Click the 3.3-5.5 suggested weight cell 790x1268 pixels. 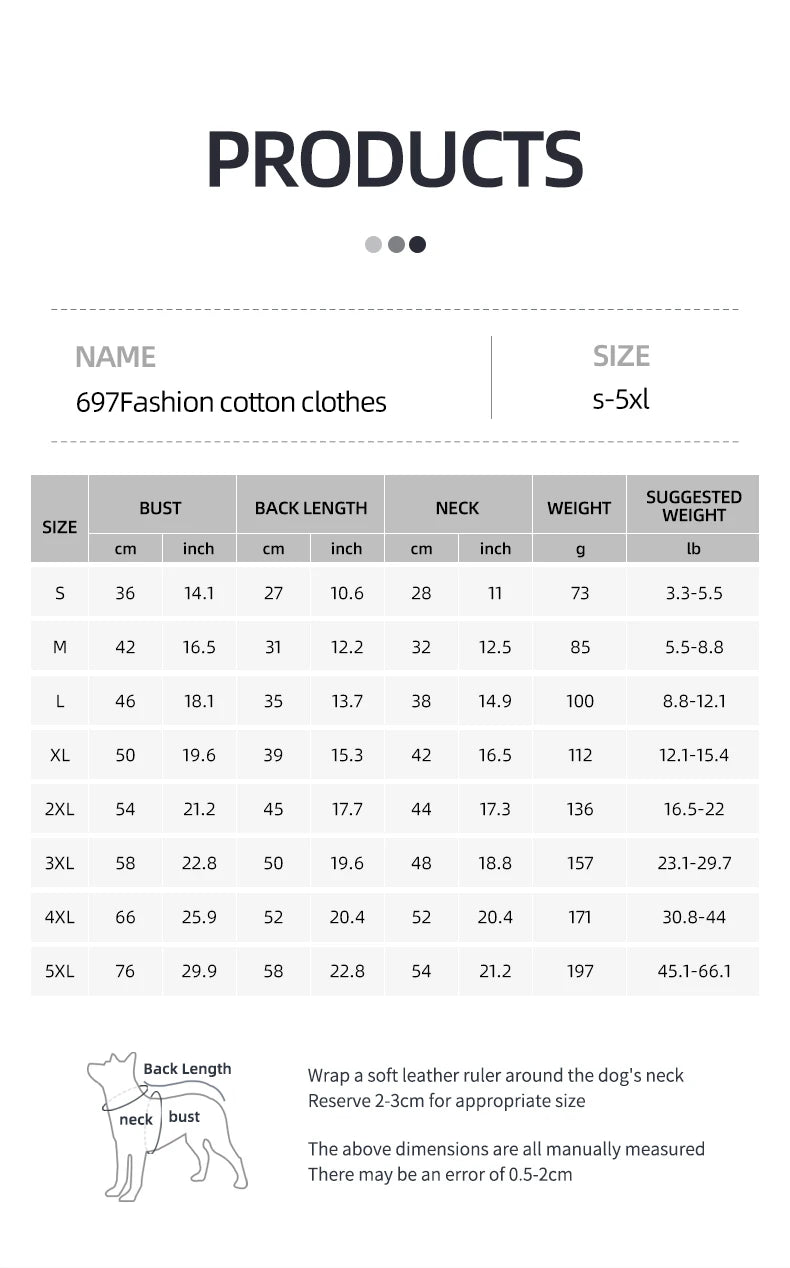coord(693,593)
